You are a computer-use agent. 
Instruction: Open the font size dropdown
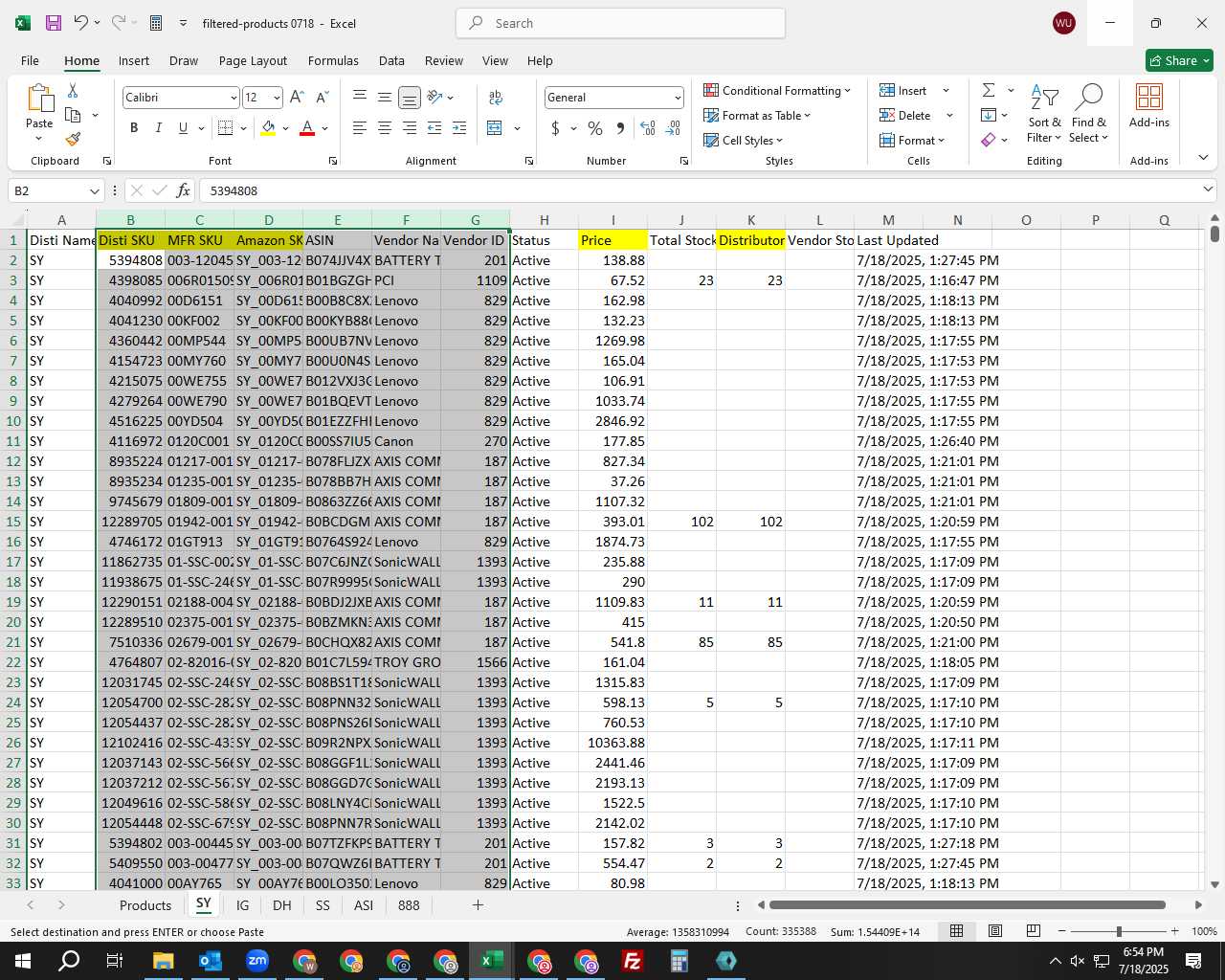(277, 98)
